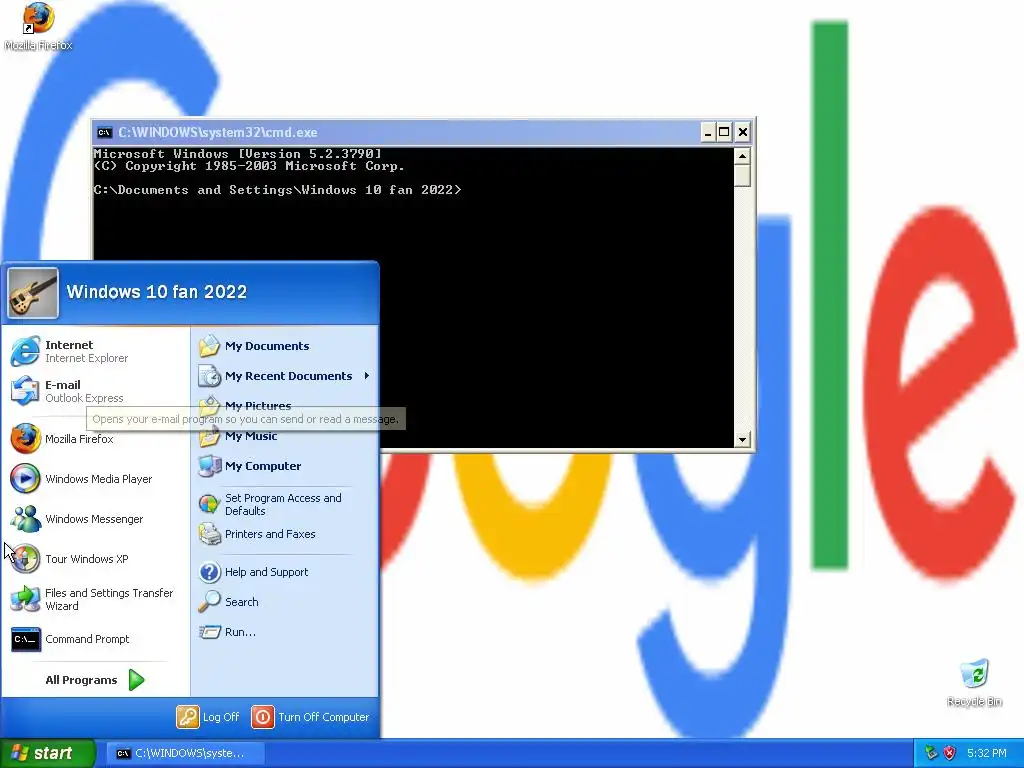Expand My Recent Documents submenu

pyautogui.click(x=285, y=376)
